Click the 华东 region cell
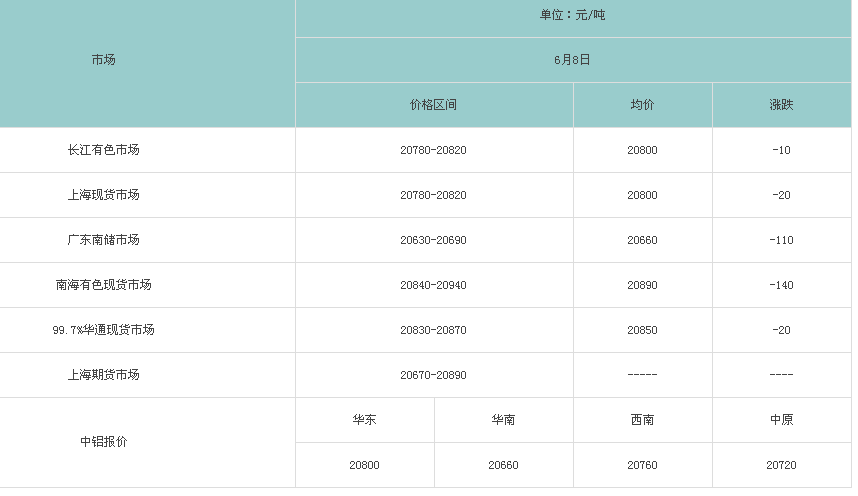This screenshot has height=496, width=858. (x=364, y=420)
